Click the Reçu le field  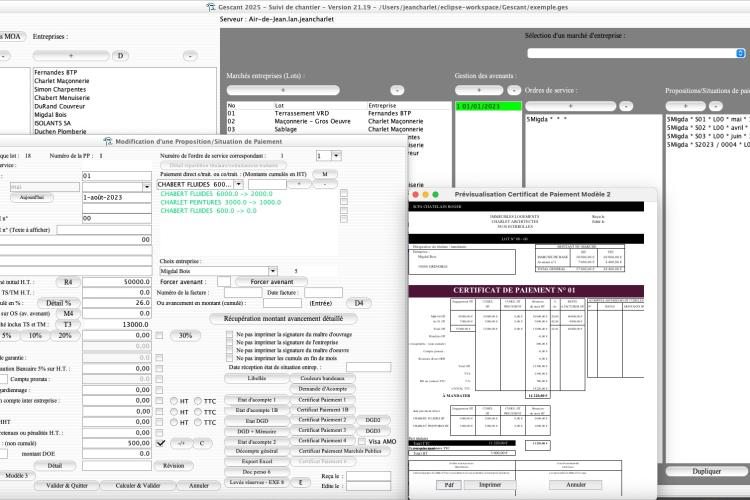click(368, 476)
